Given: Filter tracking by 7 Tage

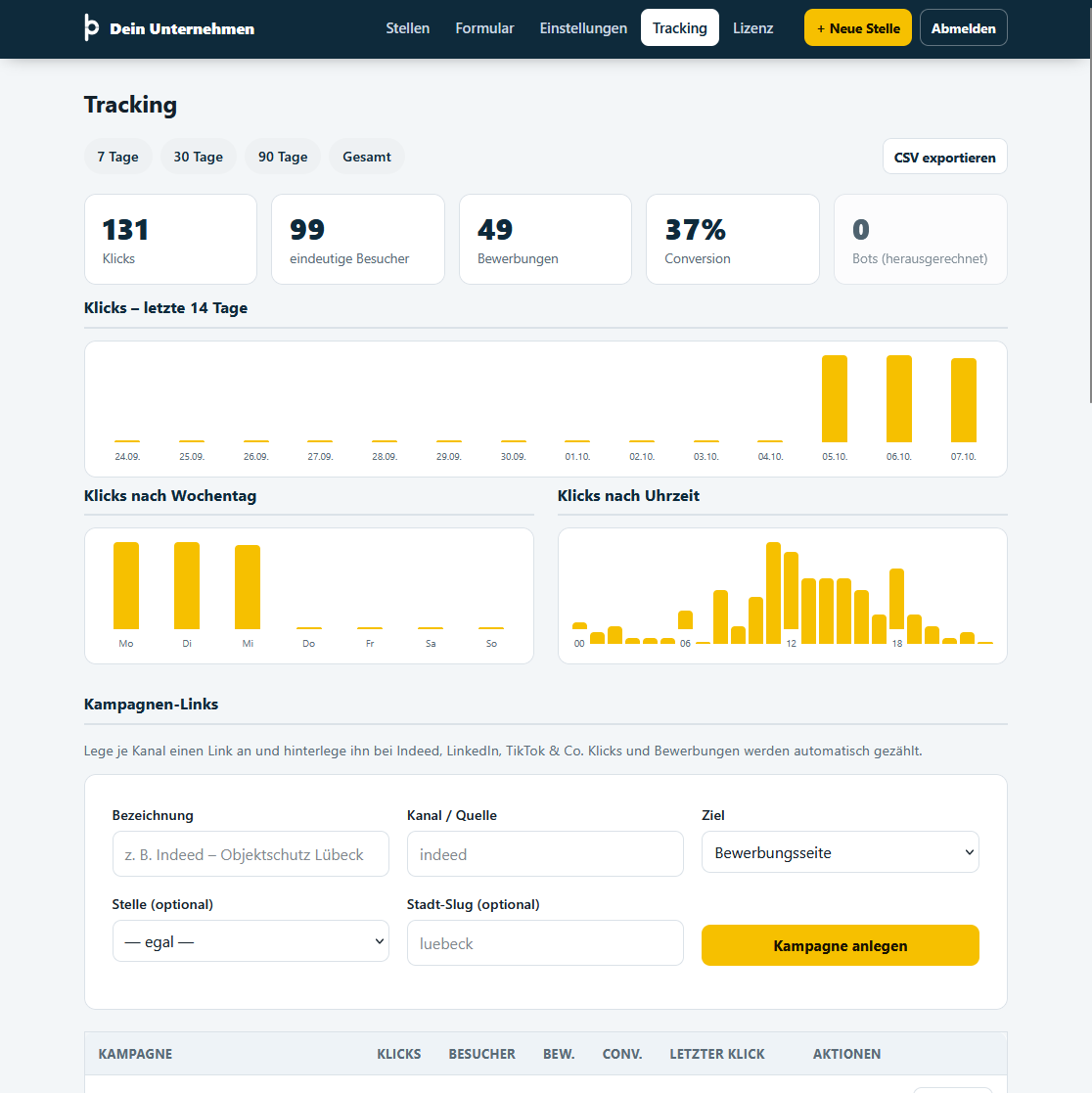Looking at the screenshot, I should click(117, 157).
